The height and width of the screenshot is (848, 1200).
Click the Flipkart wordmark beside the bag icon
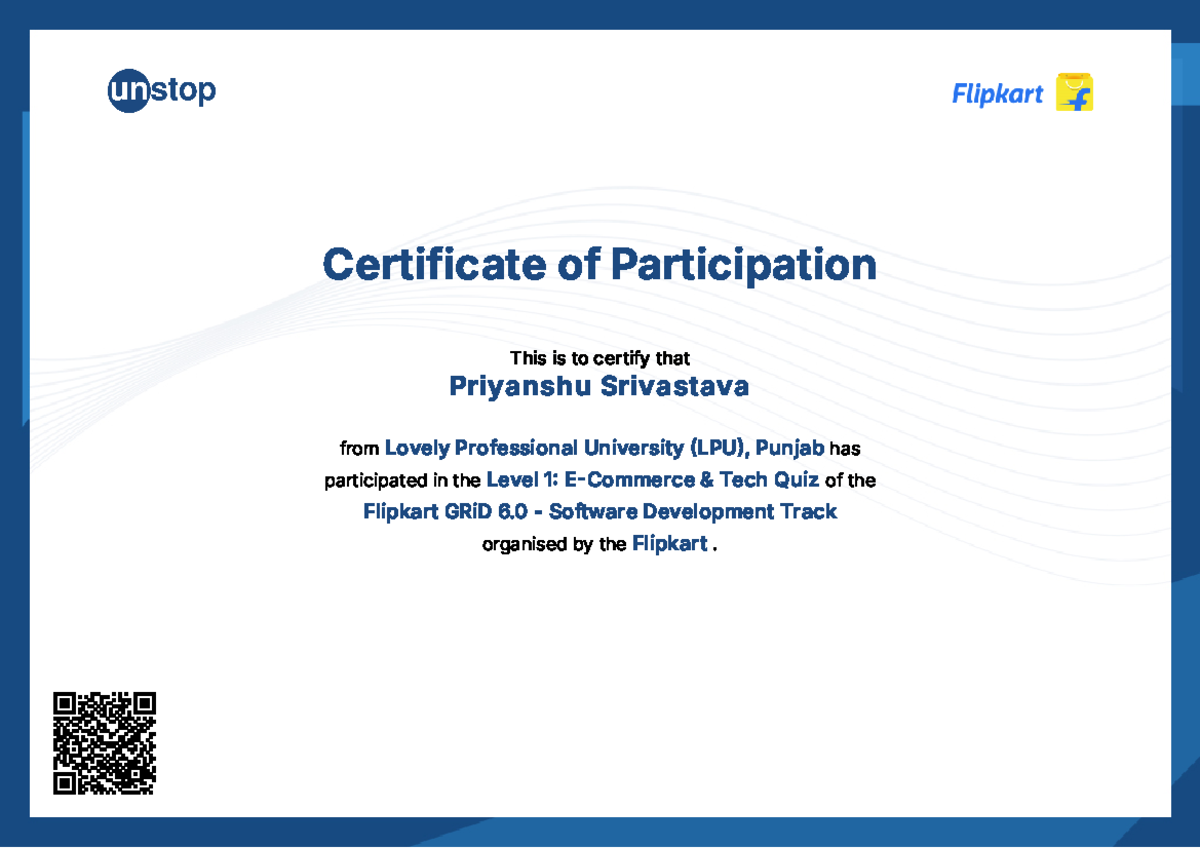coord(997,95)
